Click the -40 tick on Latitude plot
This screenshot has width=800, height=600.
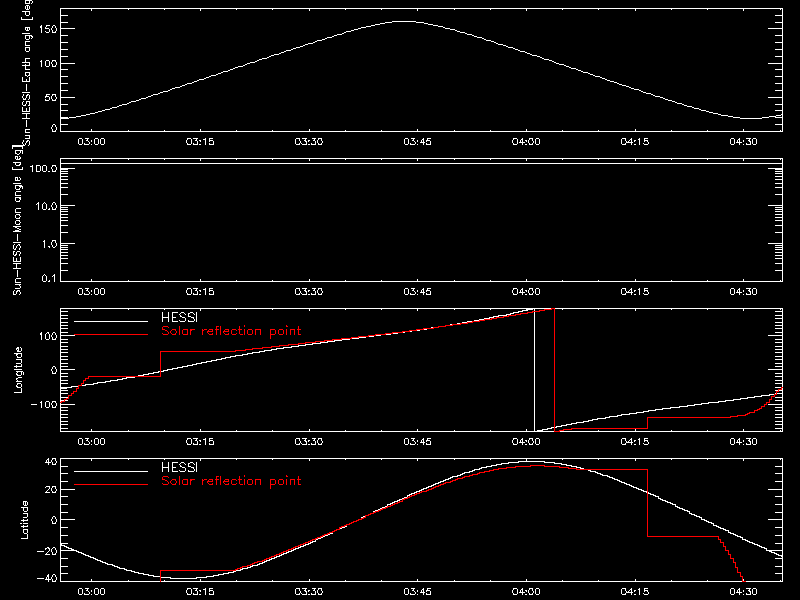click(47, 578)
